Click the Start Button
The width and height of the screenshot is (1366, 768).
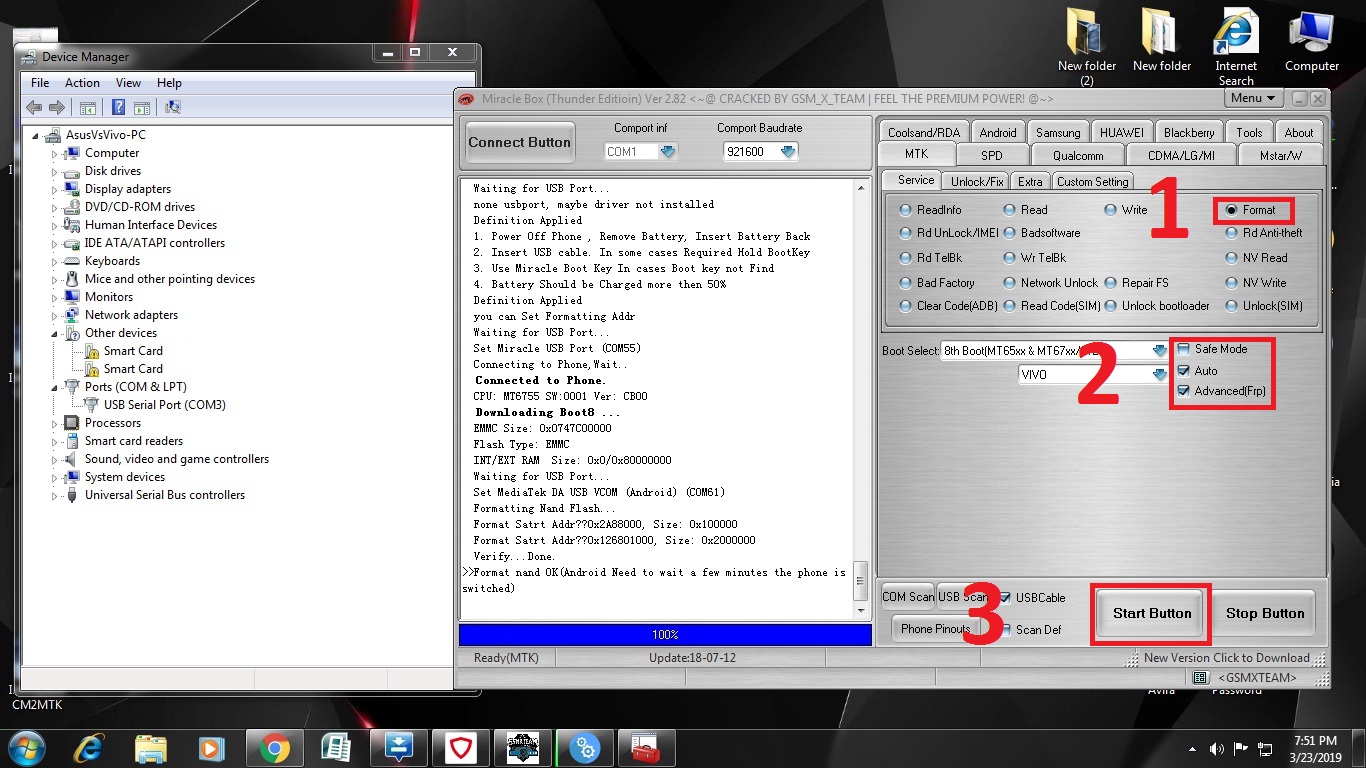click(1152, 613)
